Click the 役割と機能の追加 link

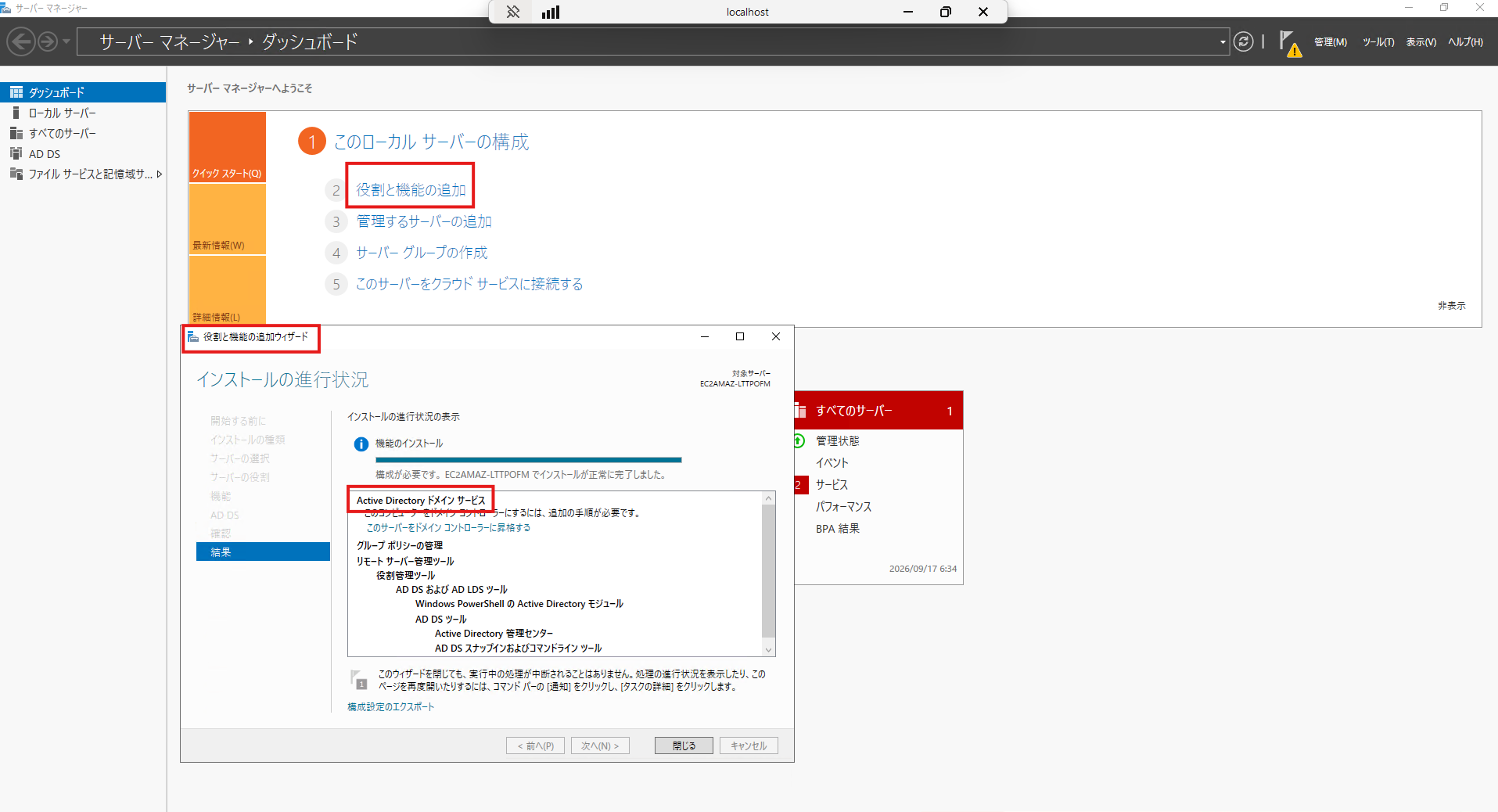click(411, 190)
